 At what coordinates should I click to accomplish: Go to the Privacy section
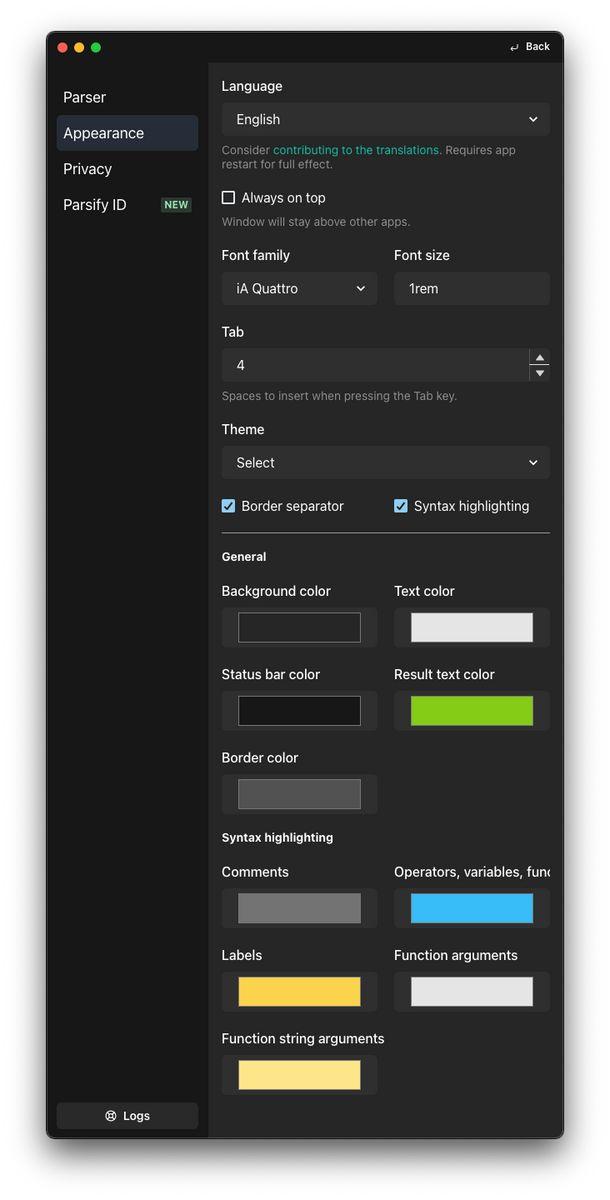[x=88, y=169]
